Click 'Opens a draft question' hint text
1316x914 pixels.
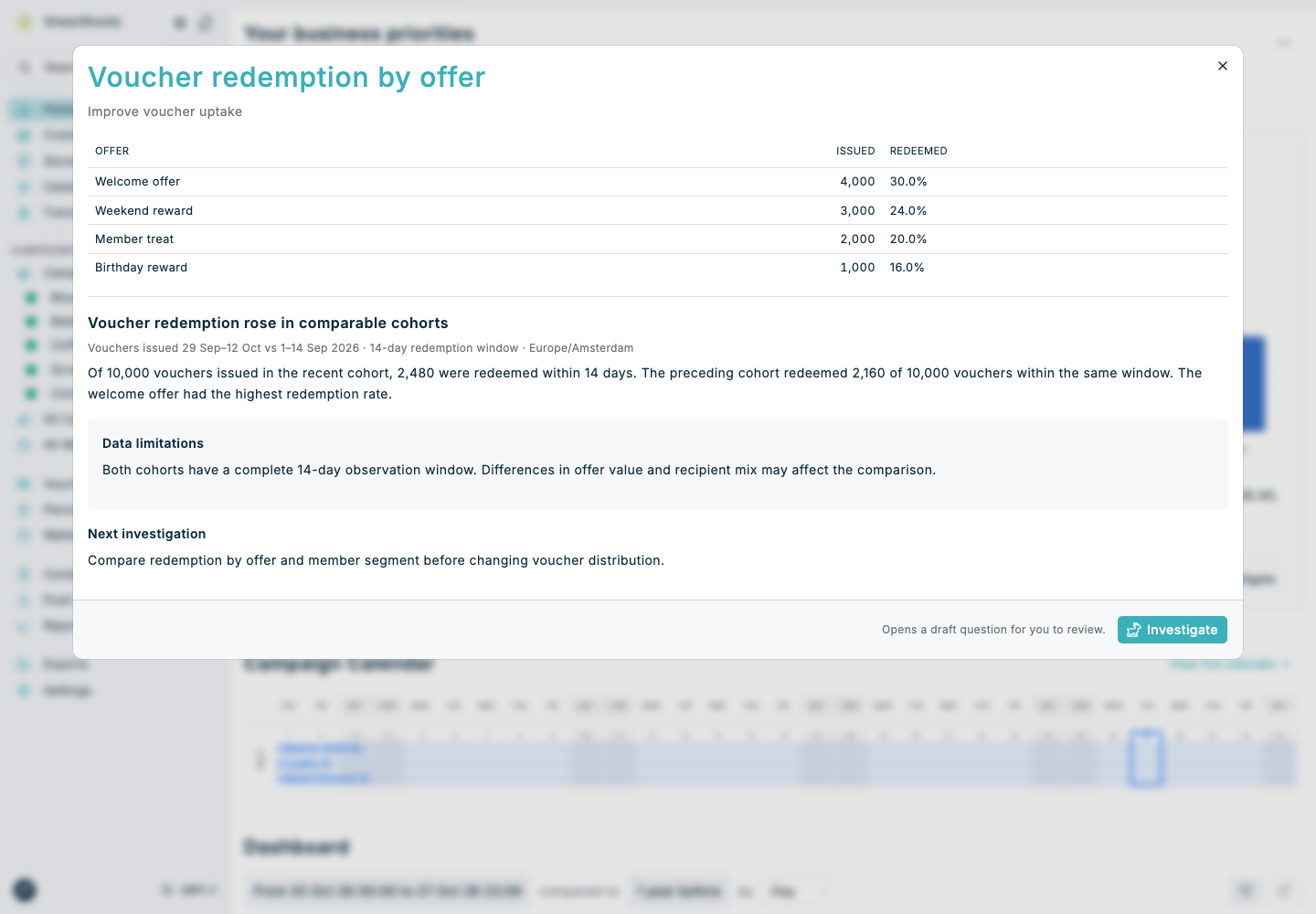(993, 630)
